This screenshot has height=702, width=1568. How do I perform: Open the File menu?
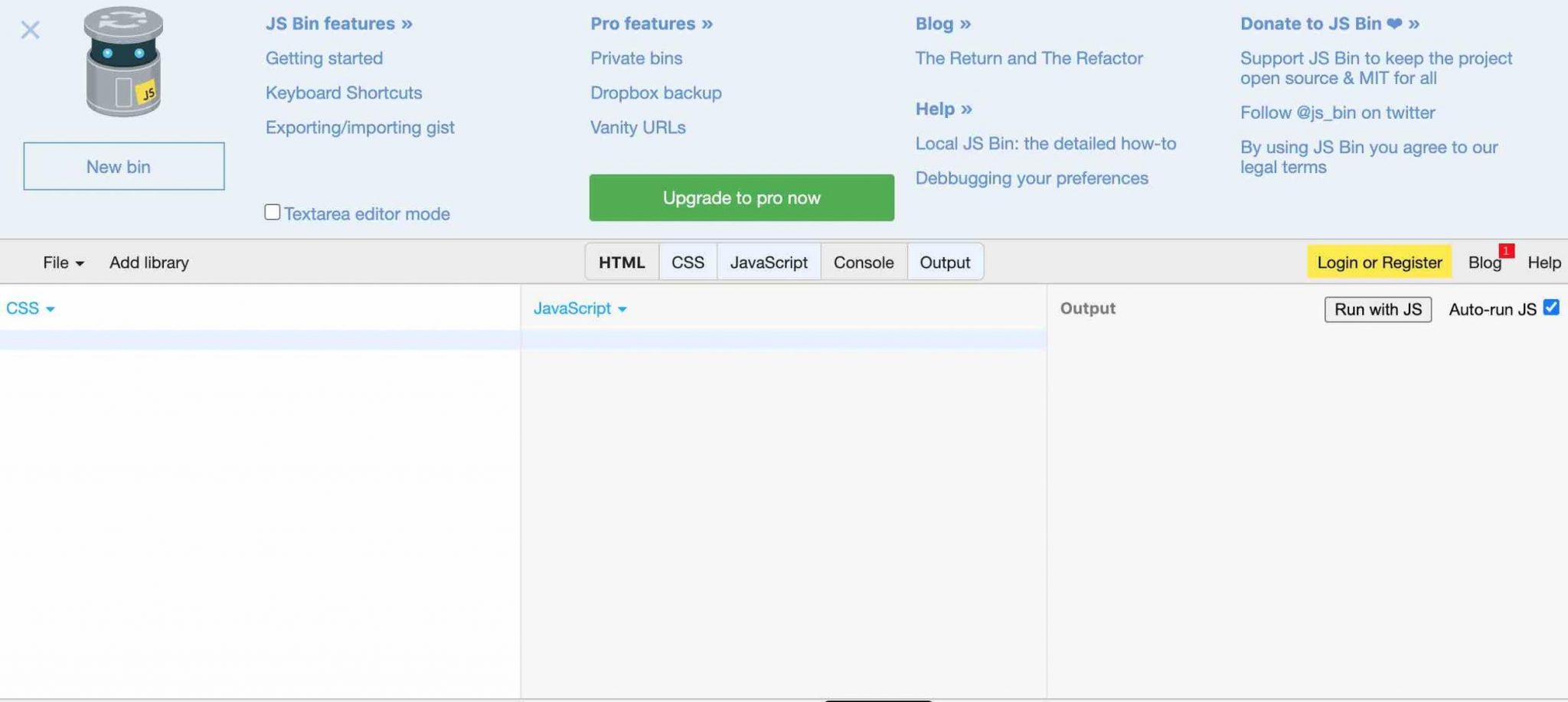(61, 262)
